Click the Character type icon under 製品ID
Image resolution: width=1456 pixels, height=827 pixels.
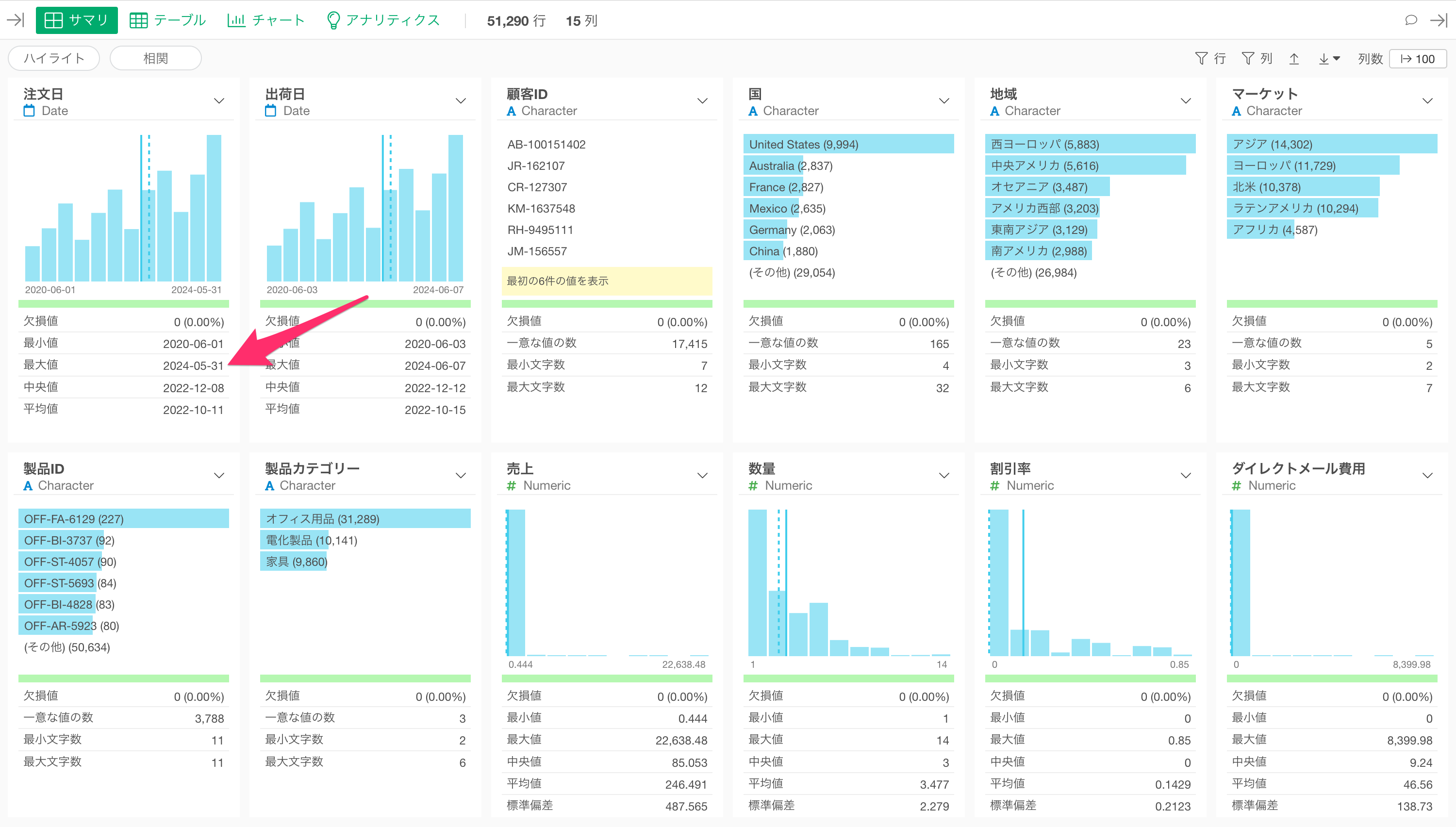point(28,486)
